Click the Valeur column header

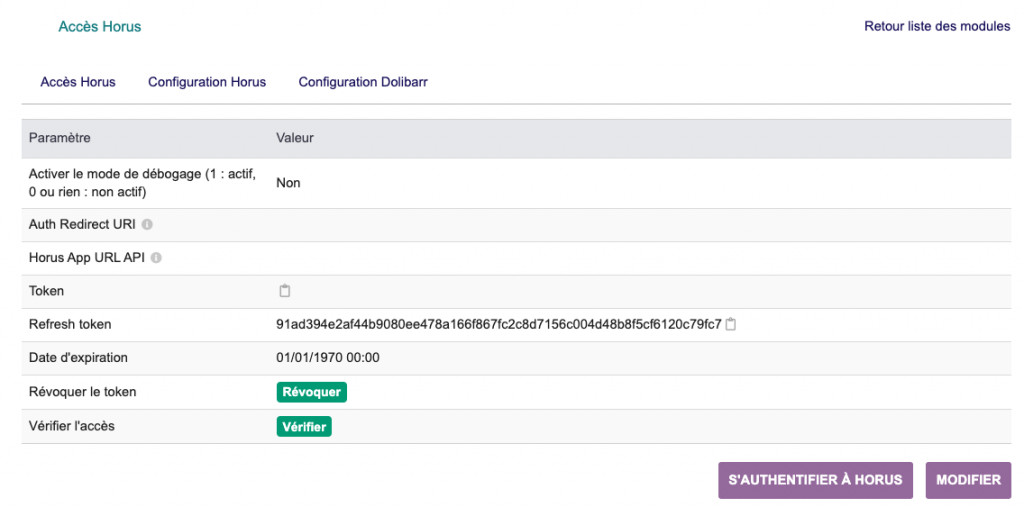click(295, 138)
